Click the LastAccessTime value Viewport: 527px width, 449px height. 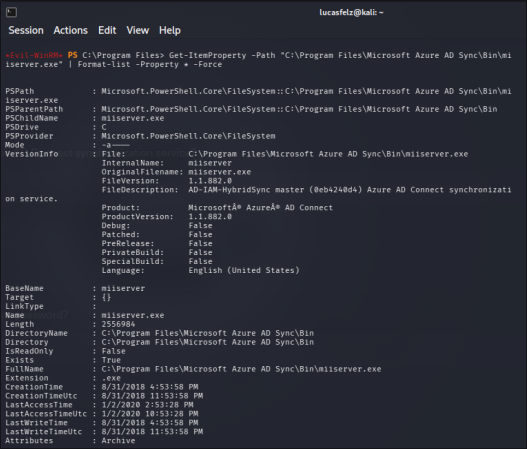[148, 405]
